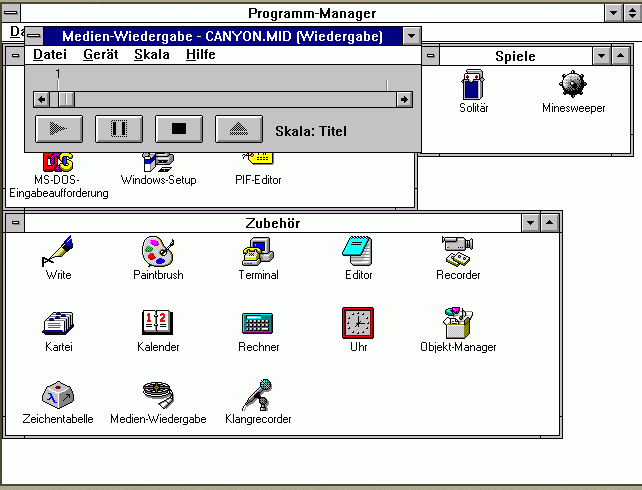Open the Programm-Manager control menu box
The height and width of the screenshot is (490, 642).
[x=11, y=13]
